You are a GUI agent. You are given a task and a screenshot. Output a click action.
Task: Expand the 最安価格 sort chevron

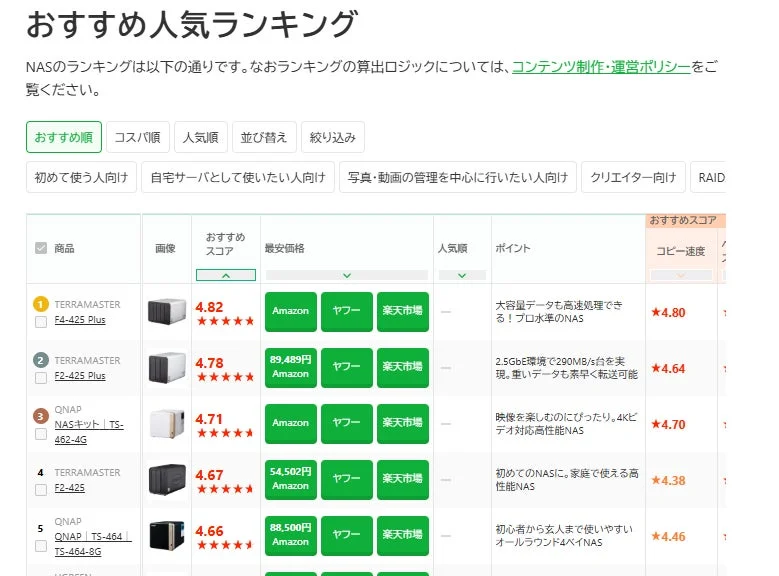click(346, 275)
